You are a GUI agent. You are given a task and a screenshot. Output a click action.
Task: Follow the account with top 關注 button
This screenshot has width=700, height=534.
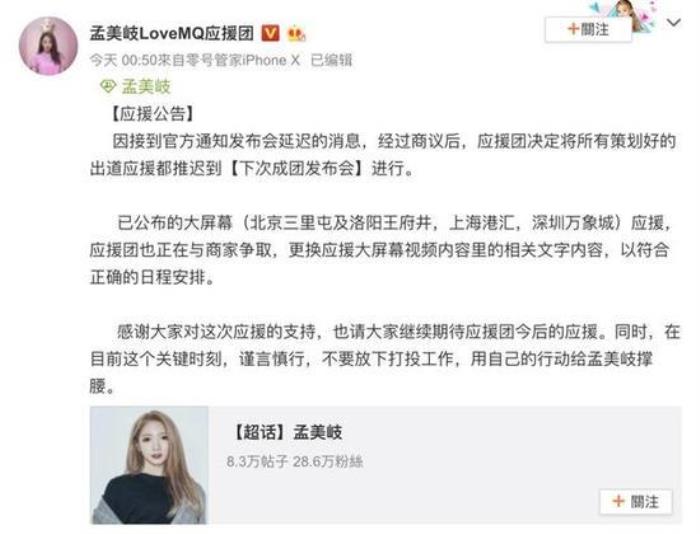pyautogui.click(x=588, y=29)
